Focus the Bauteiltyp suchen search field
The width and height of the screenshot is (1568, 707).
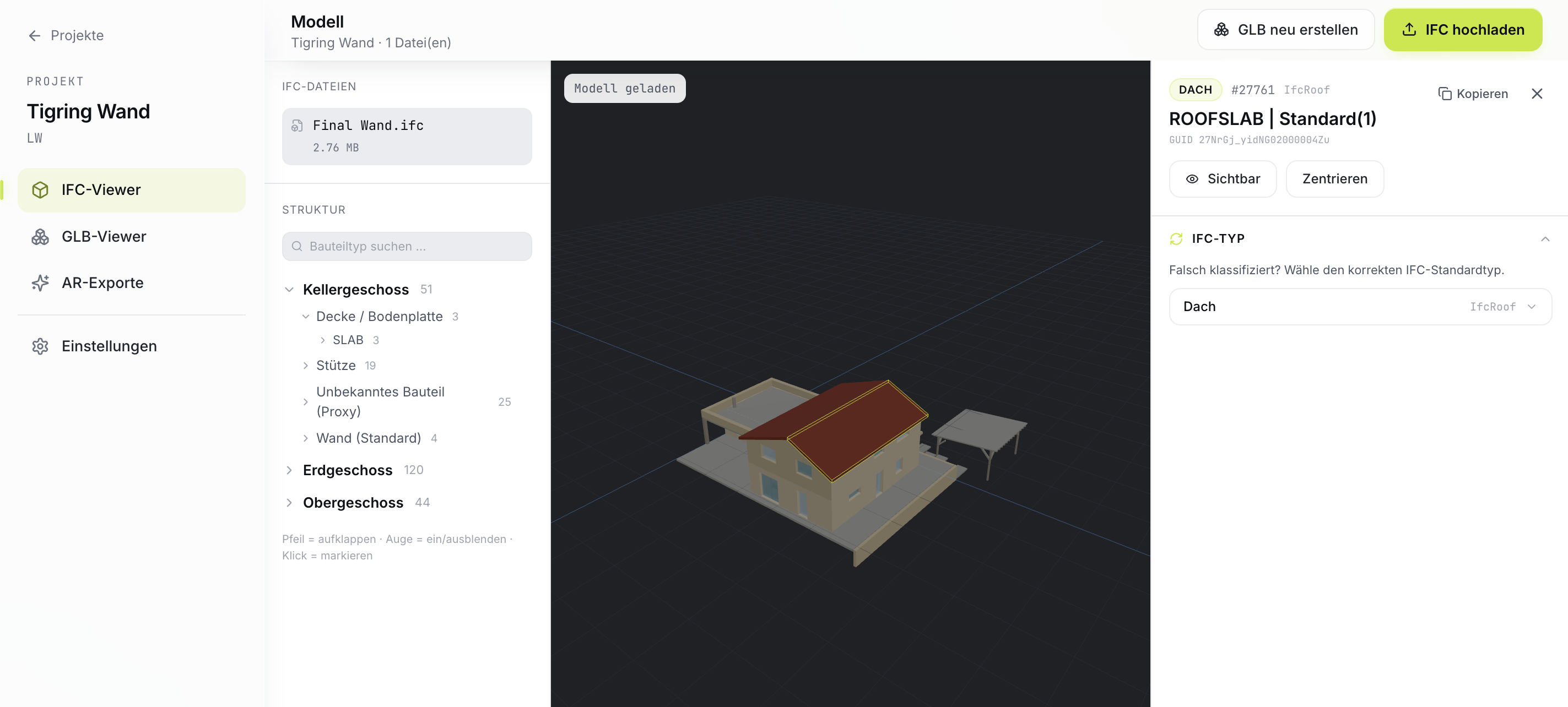407,247
